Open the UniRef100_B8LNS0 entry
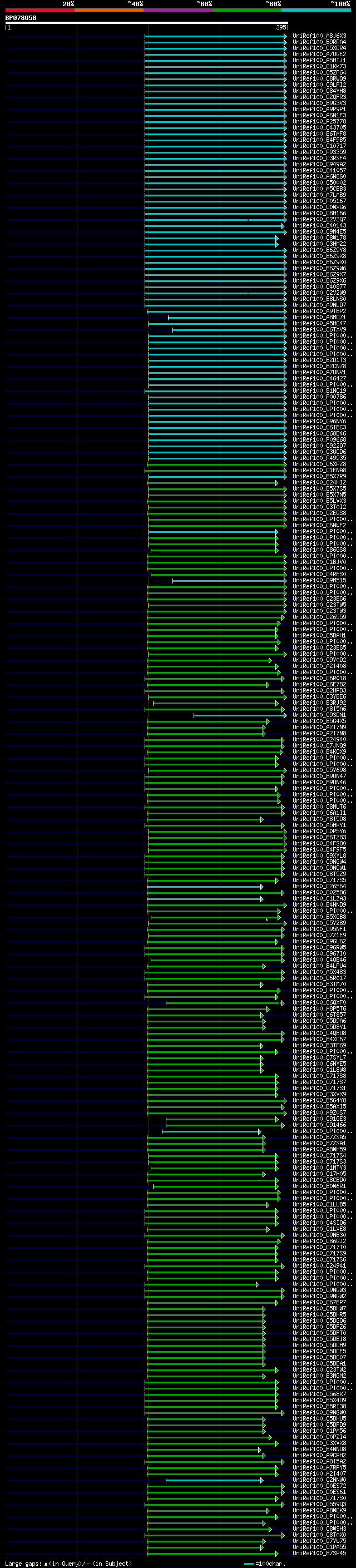Image resolution: width=356 pixels, height=1568 pixels. [x=319, y=299]
